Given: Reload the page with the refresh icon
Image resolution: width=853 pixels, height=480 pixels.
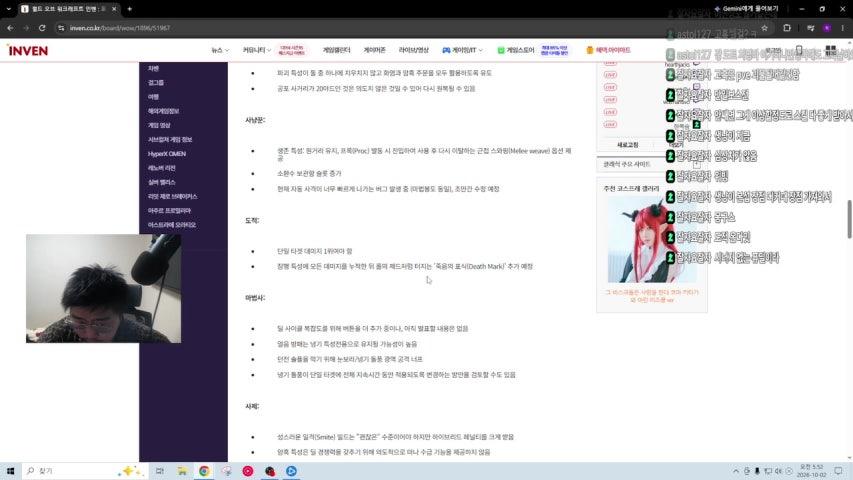Looking at the screenshot, I should click(42, 28).
